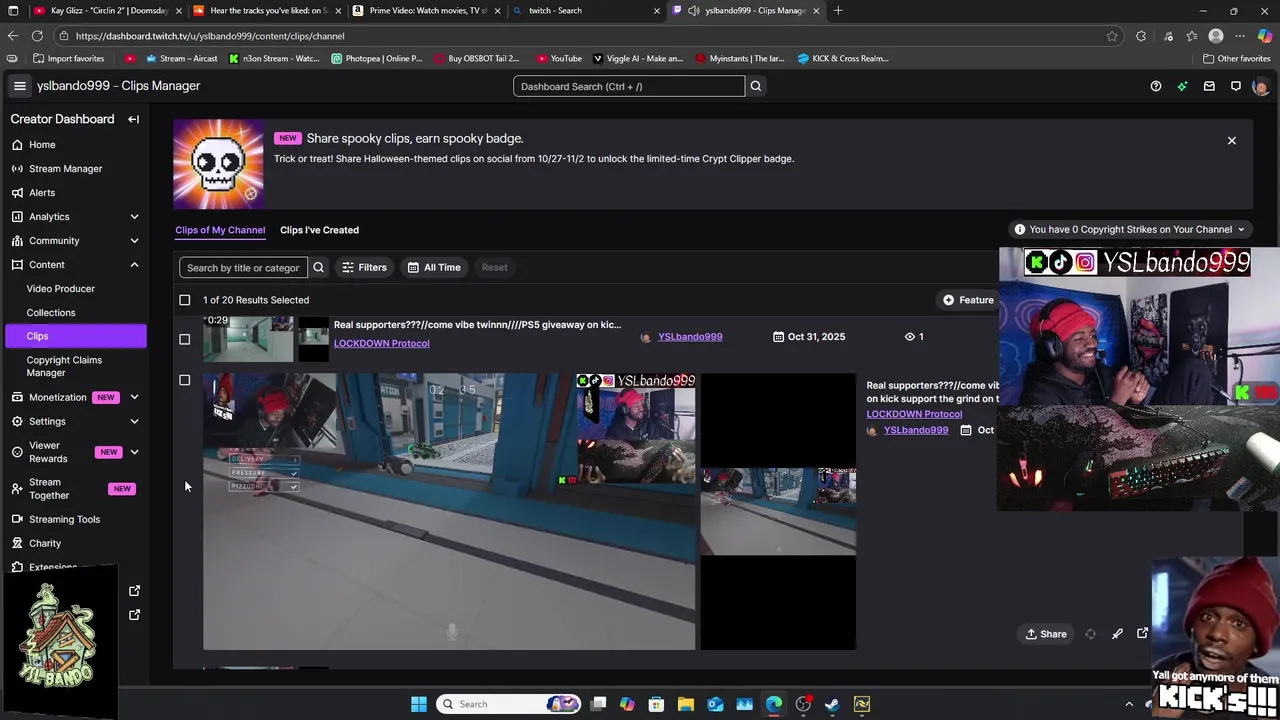Open the YouTube bookmark
Image resolution: width=1280 pixels, height=720 pixels.
pos(559,58)
